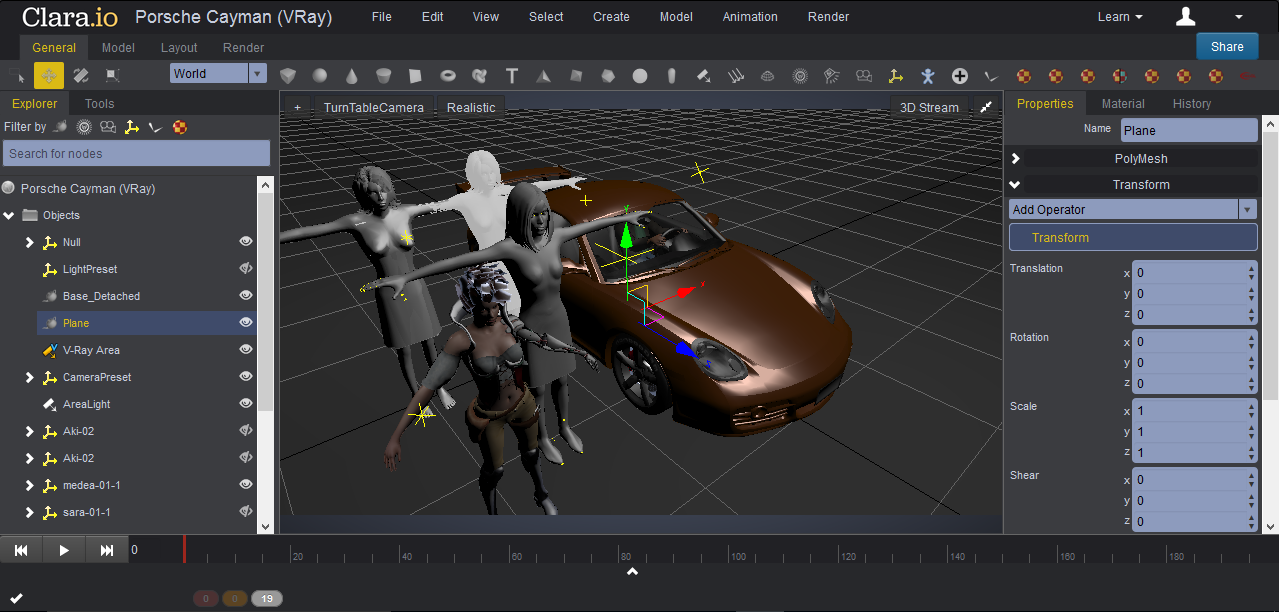Show the LightPreset node using its eye
Screen dimensions: 1279x612
coord(245,269)
